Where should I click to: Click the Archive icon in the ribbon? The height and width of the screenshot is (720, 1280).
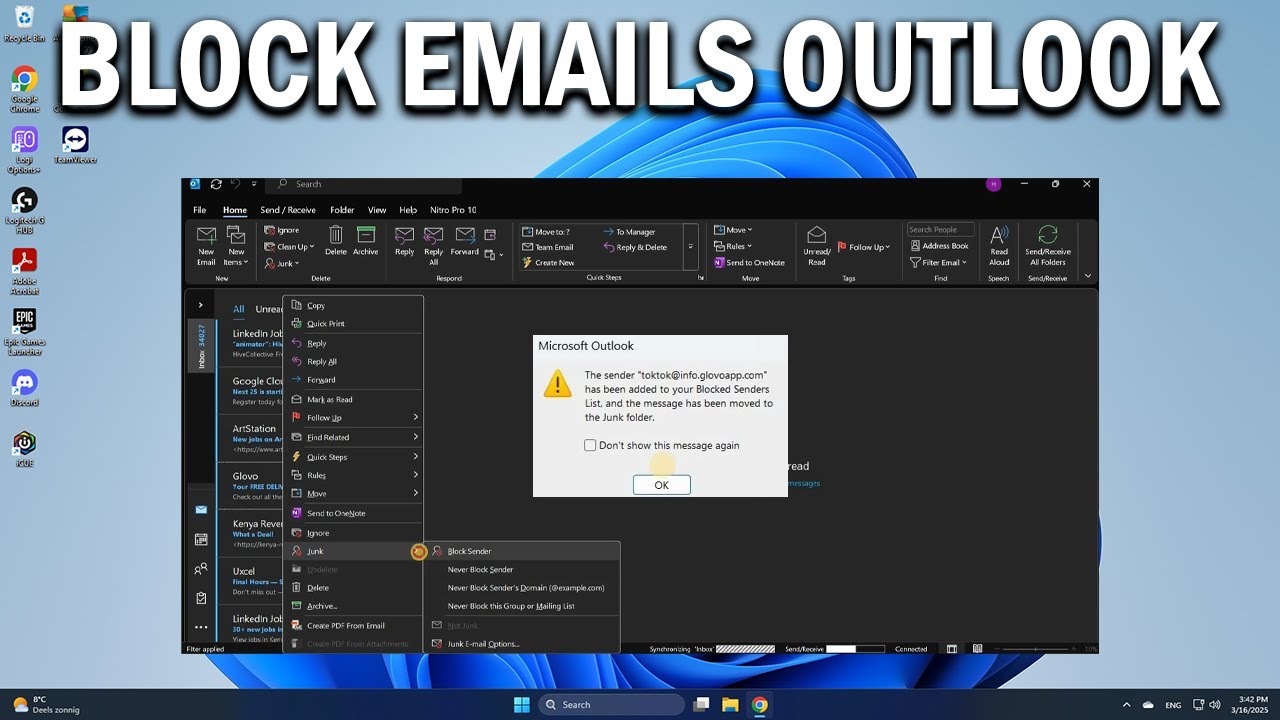point(366,240)
